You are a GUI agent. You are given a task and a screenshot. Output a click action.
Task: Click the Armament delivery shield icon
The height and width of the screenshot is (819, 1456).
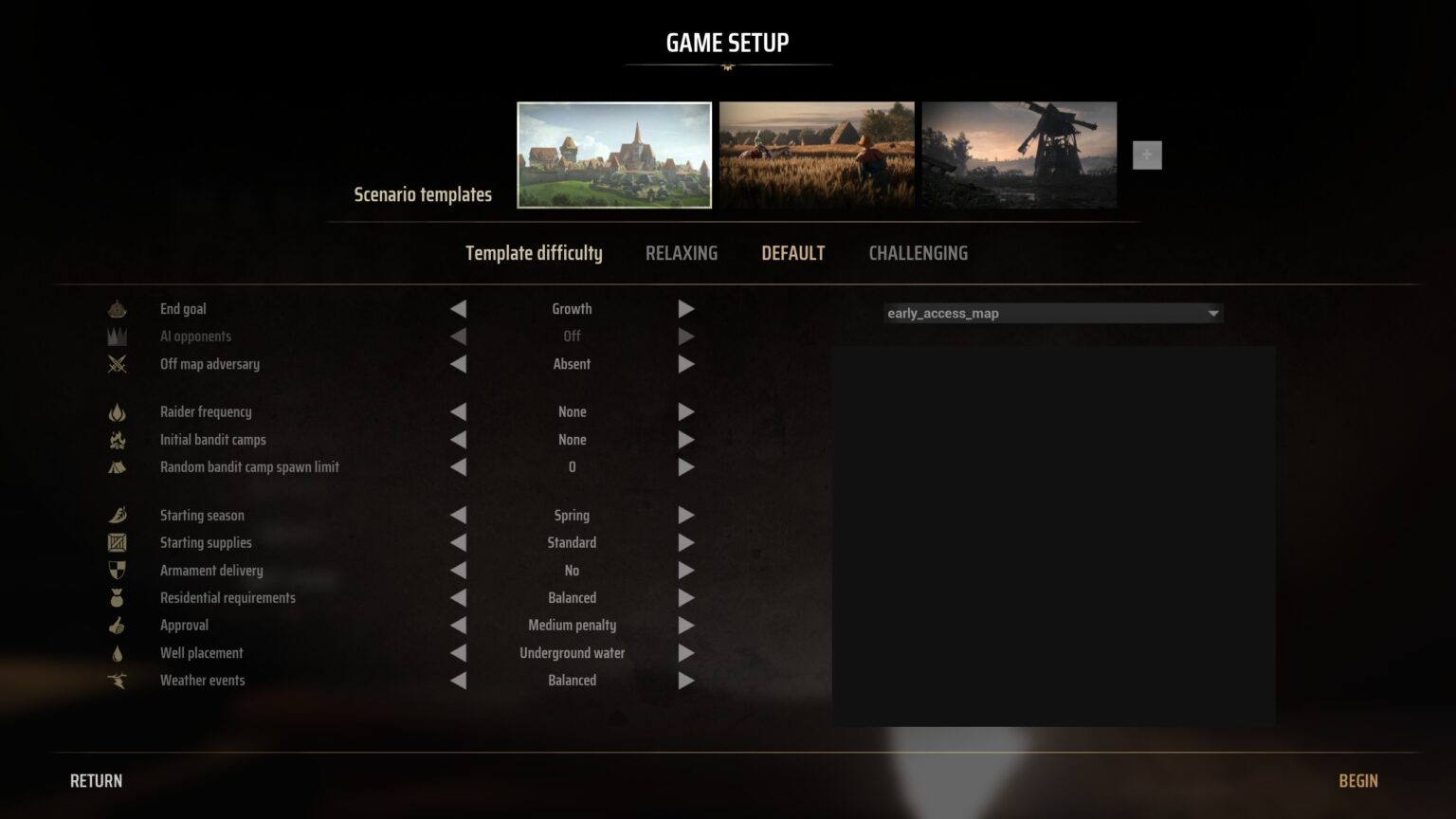117,571
